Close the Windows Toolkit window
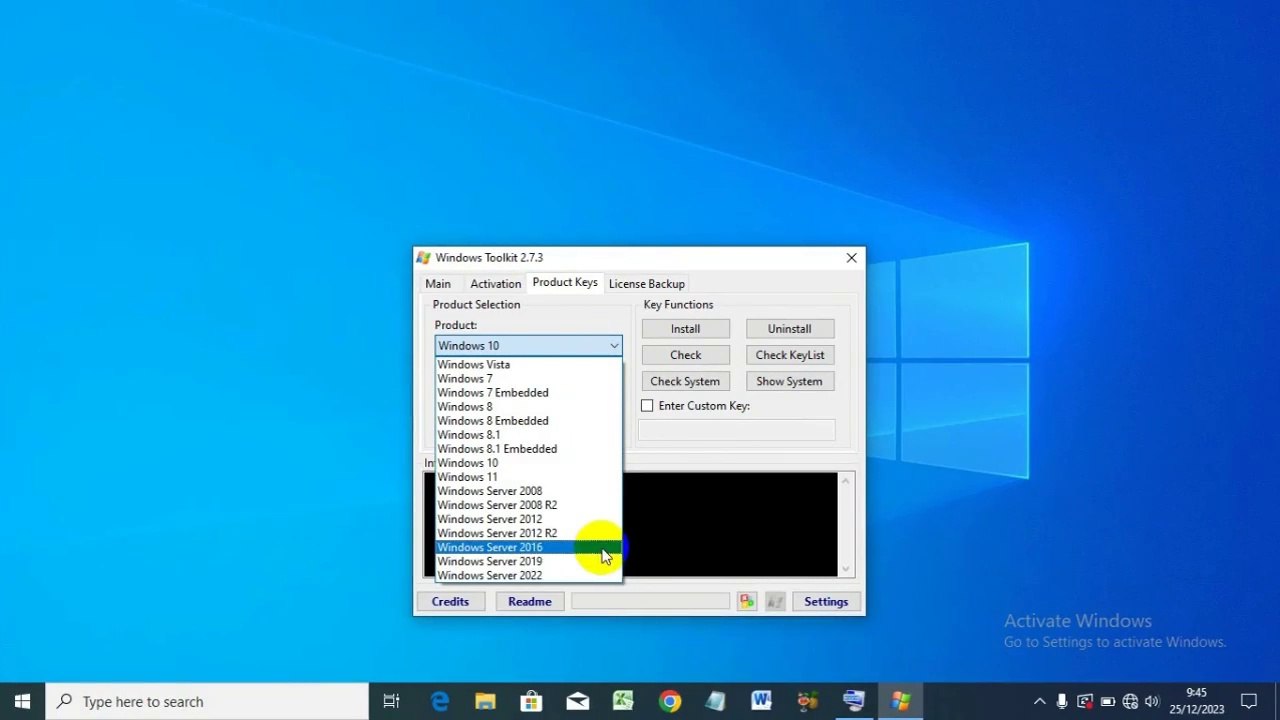Viewport: 1280px width, 720px height. 851,257
